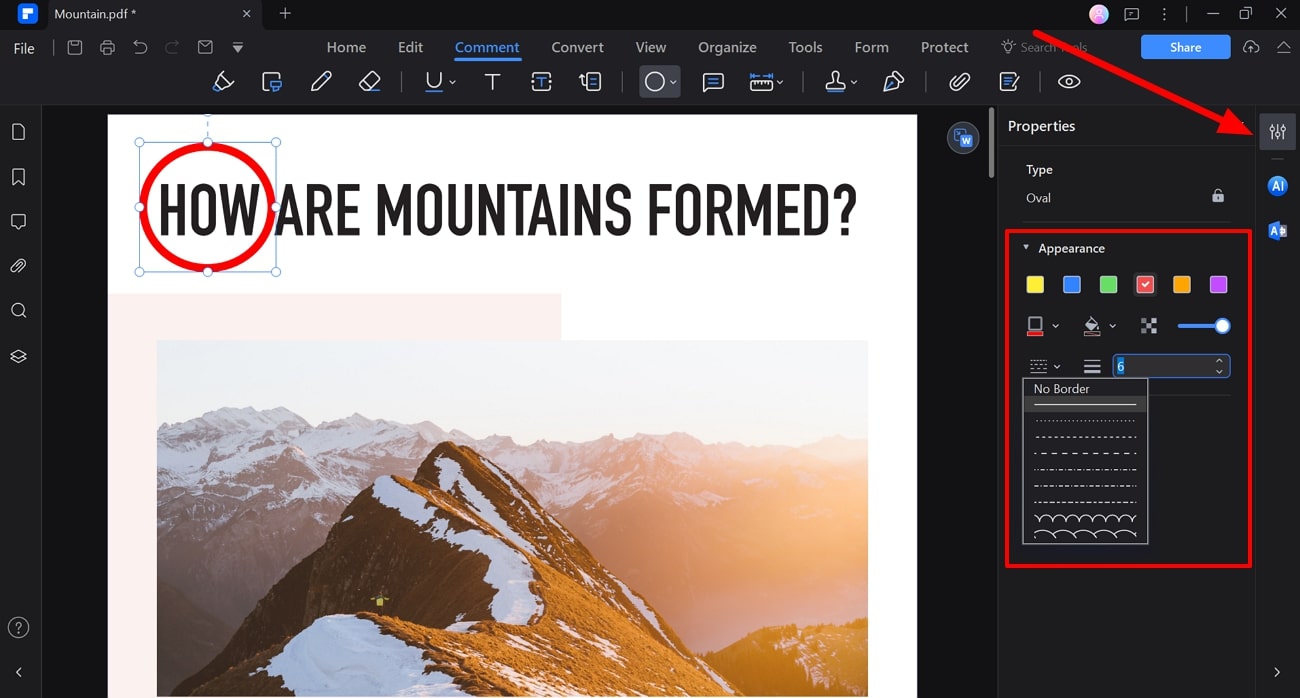
Task: Open the Organize tab
Action: (727, 47)
